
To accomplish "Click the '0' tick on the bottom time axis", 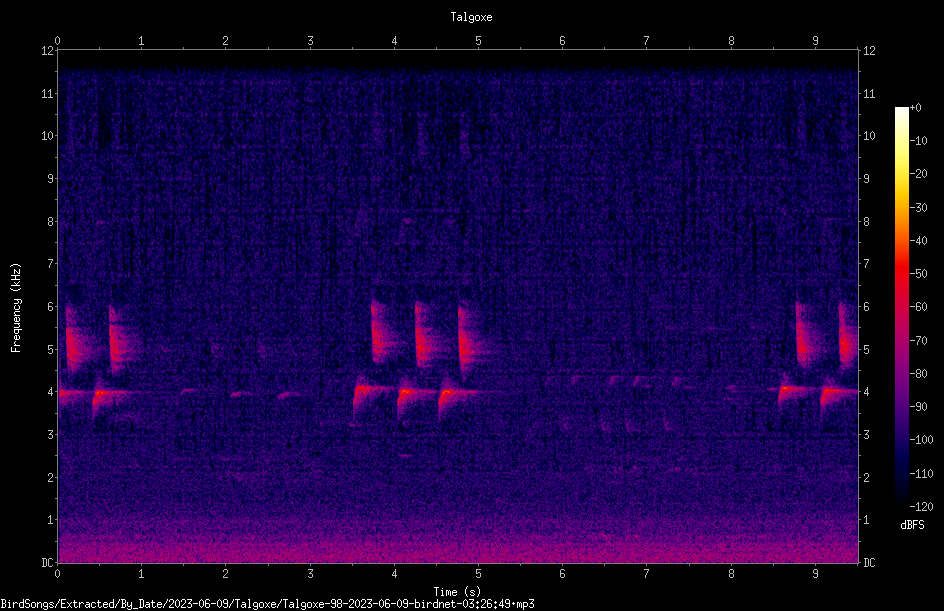I will click(x=57, y=574).
